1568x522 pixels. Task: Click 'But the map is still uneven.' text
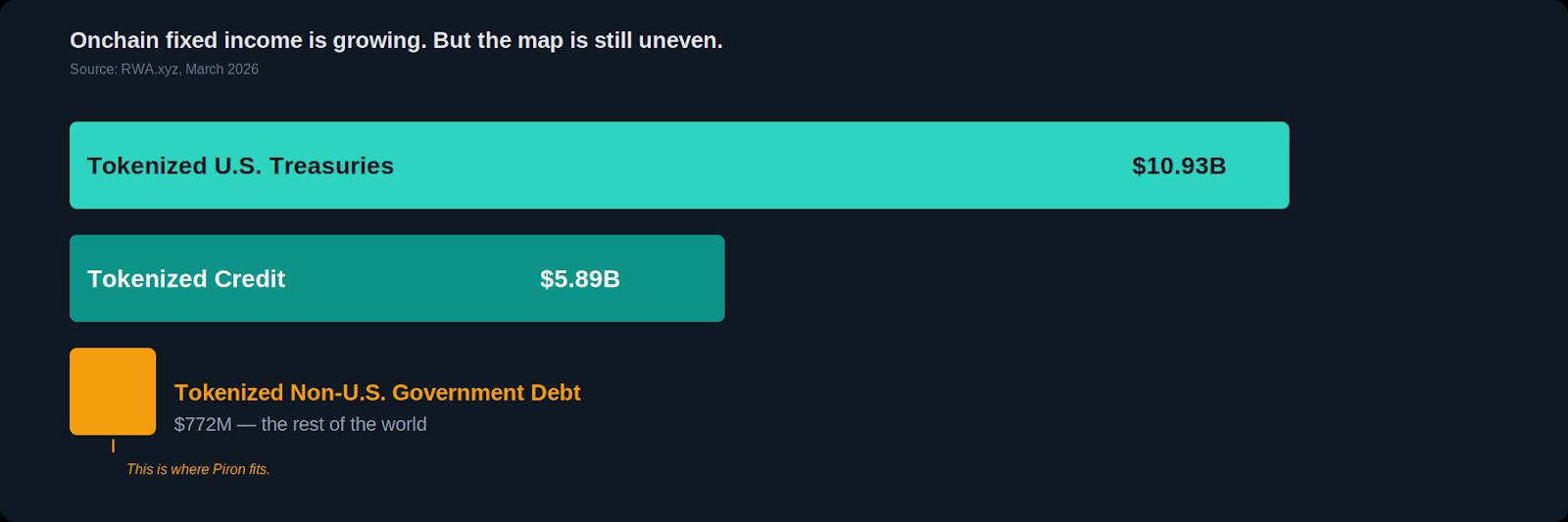coord(578,40)
